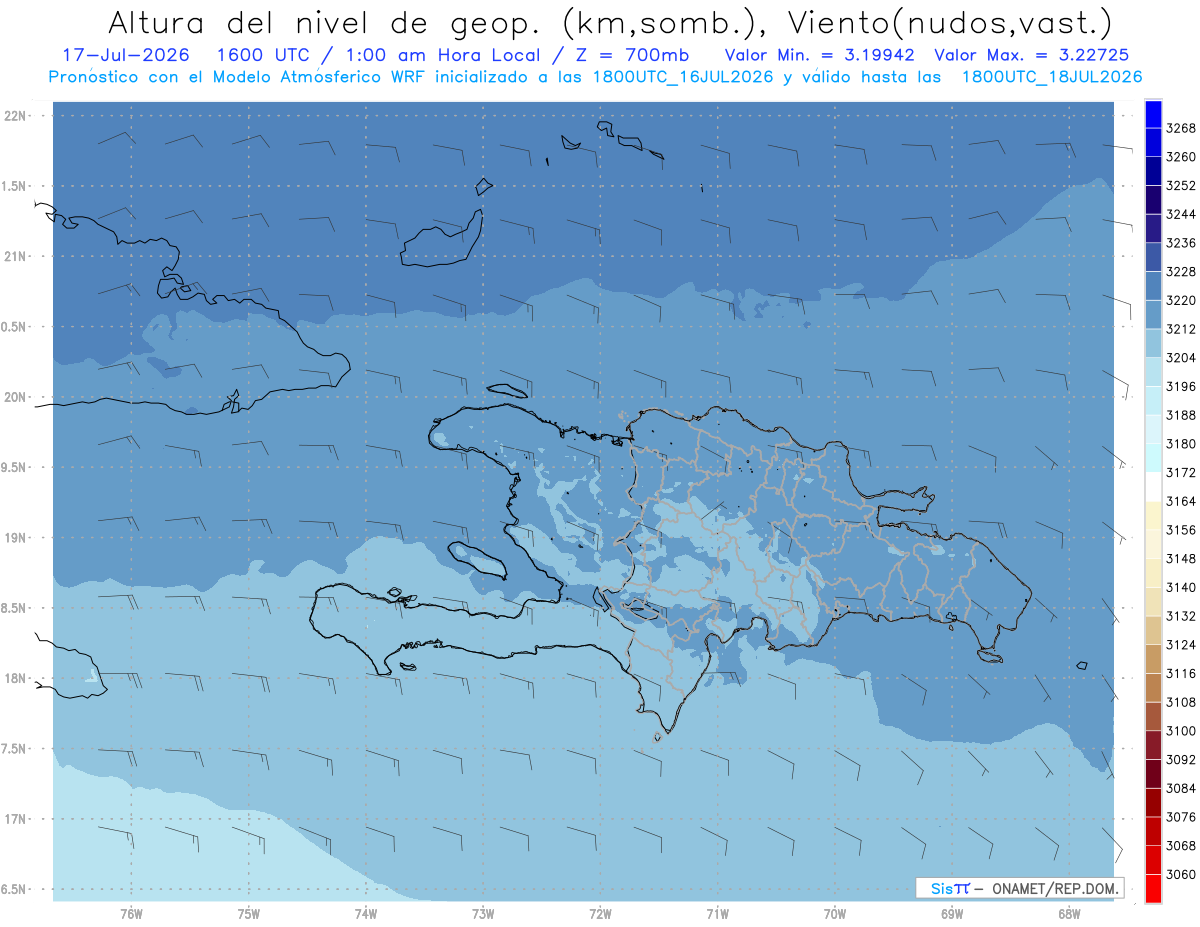Pick the bright blue swatch above 3268
Viewport: 1200px width, 927px height.
(1153, 114)
